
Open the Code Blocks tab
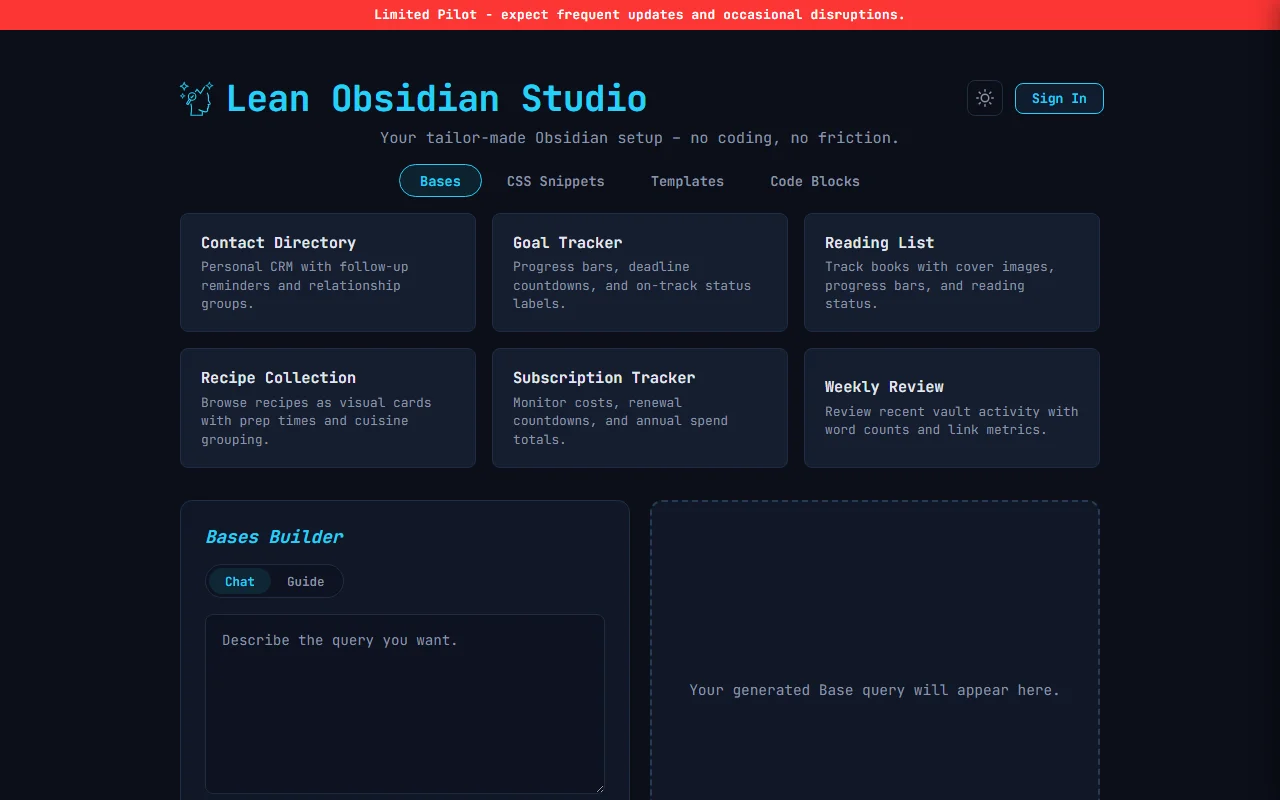(x=814, y=181)
